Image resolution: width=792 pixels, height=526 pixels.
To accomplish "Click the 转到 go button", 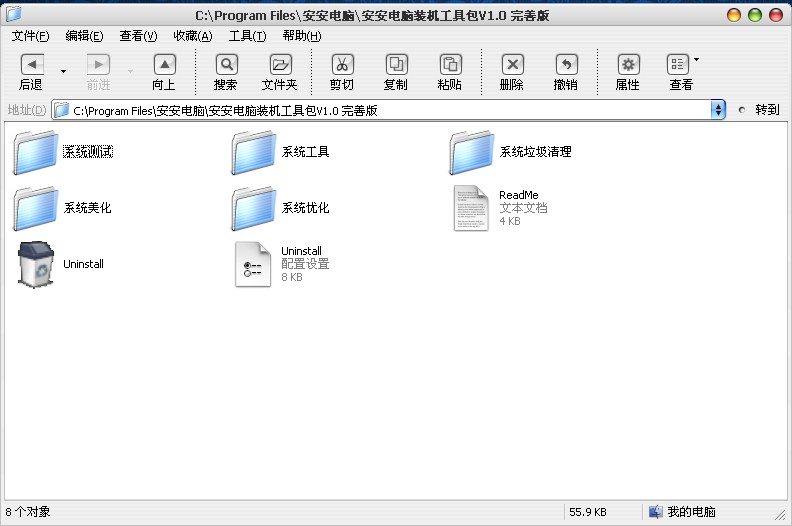I will (x=759, y=110).
